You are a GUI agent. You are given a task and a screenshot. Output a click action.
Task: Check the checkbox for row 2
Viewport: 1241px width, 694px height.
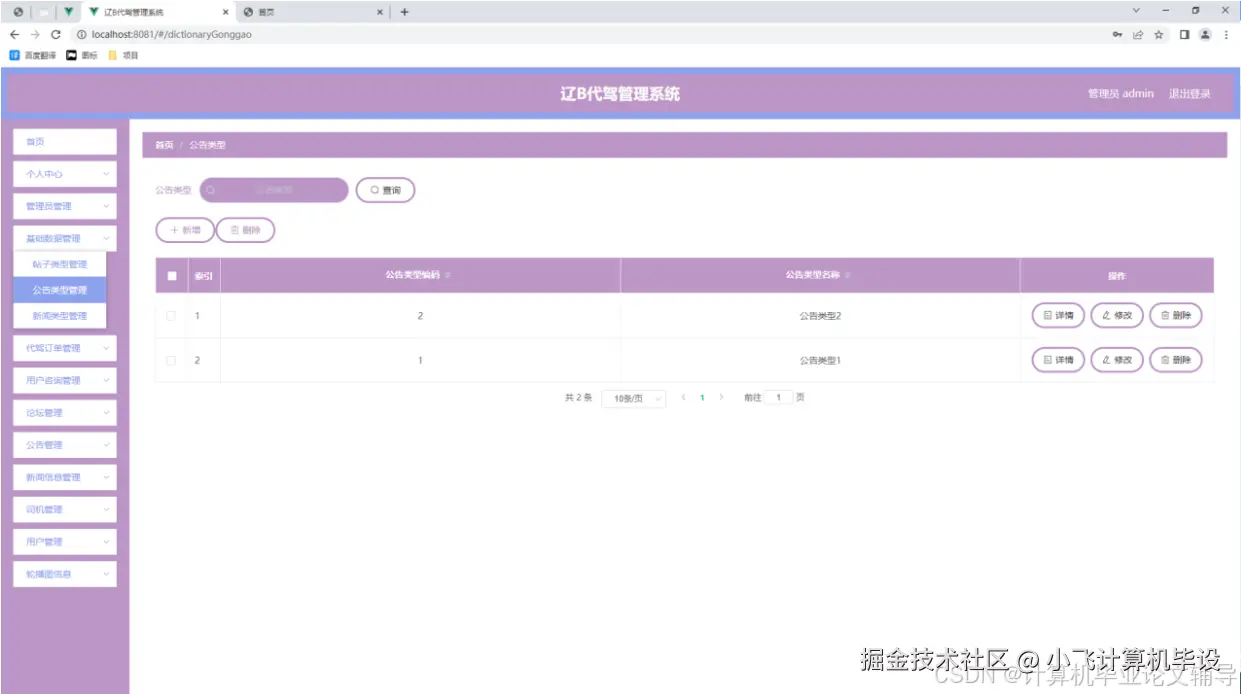coord(171,360)
